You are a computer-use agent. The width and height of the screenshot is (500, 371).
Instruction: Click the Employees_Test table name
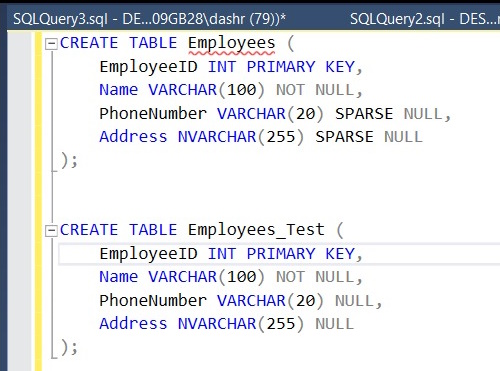coord(256,230)
